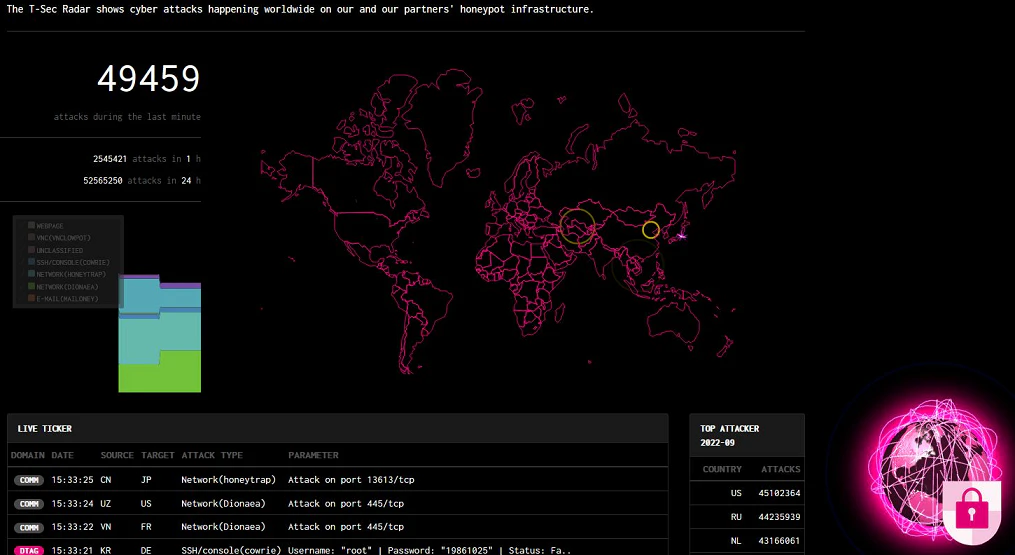Click the 44235939 attacks value
Screen dimensions: 1015x555
tap(779, 517)
